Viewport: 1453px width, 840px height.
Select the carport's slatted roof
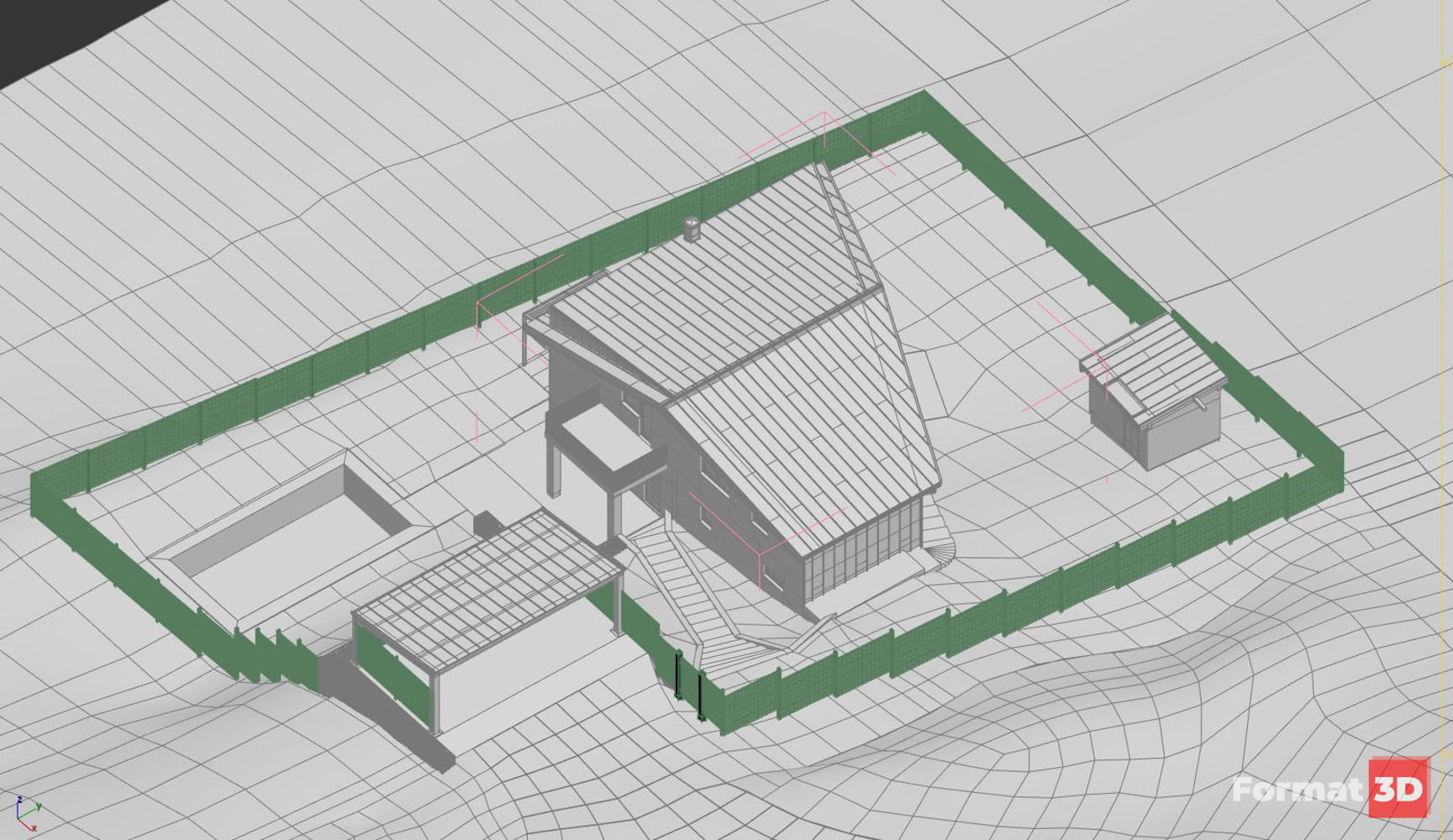(487, 580)
